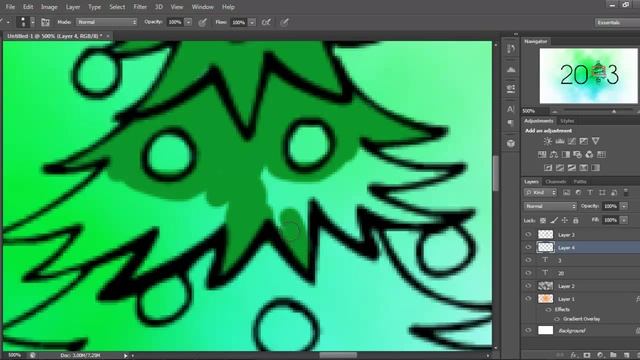This screenshot has width=640, height=360.
Task: Open the Window menu
Action: 202,7
